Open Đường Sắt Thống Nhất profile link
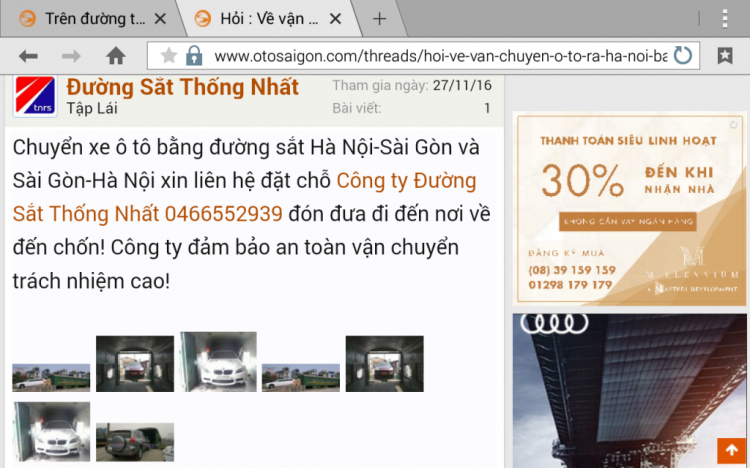 (x=182, y=87)
